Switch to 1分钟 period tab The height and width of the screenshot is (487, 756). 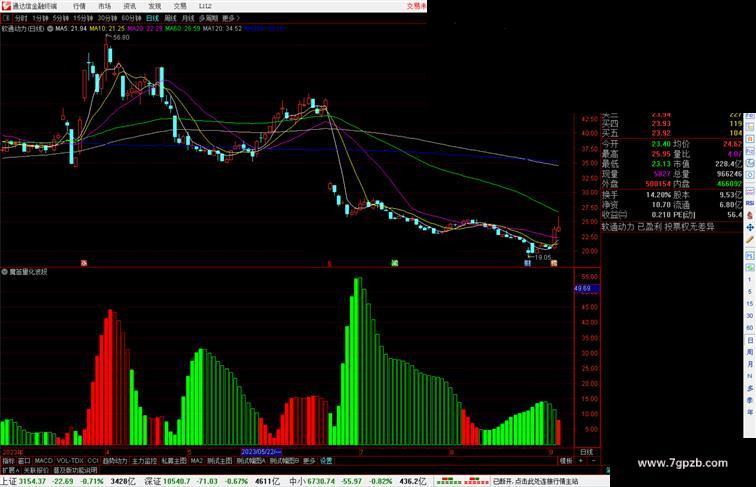[40, 18]
